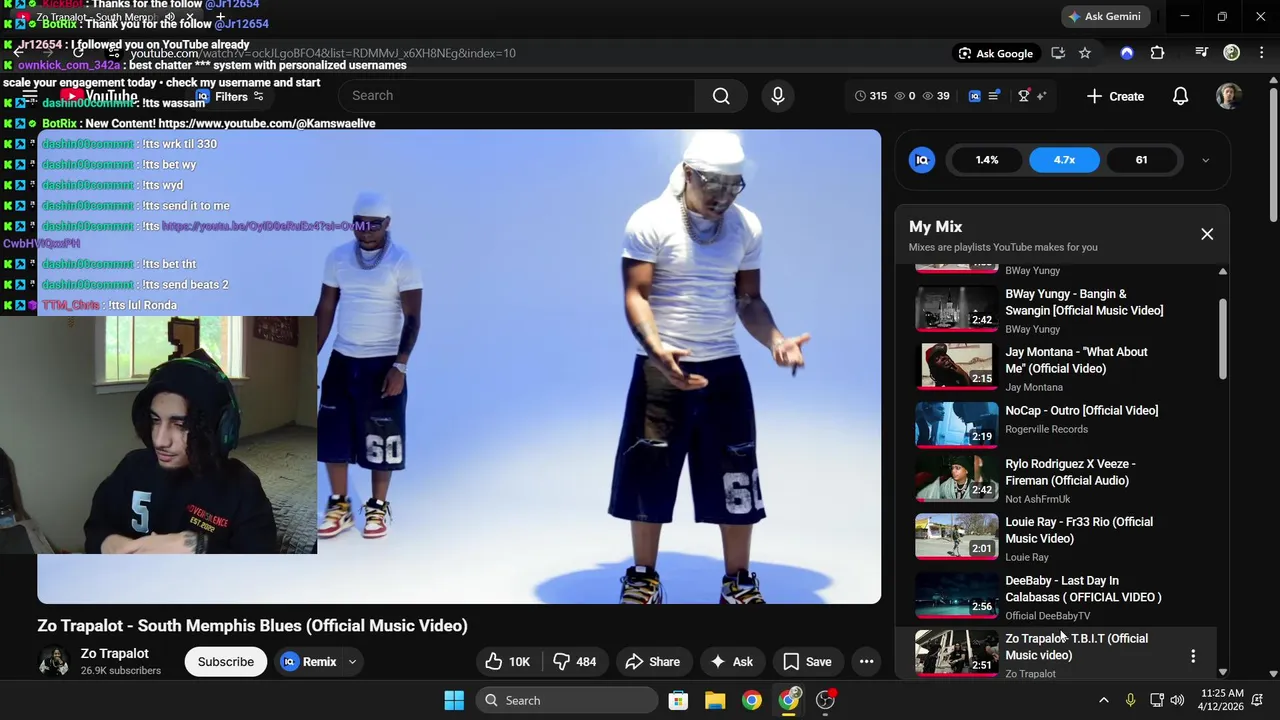This screenshot has width=1280, height=720.
Task: Open more actions ellipsis under the video
Action: [867, 661]
